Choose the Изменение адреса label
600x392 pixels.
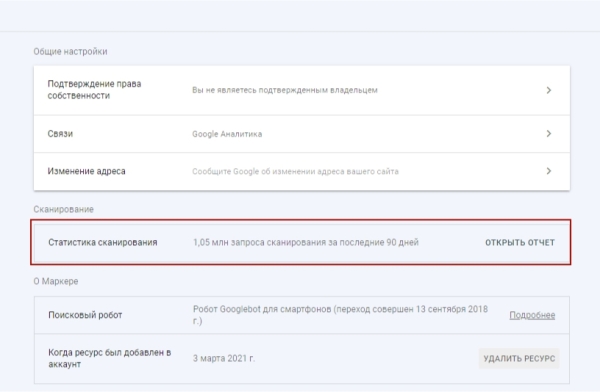(86, 171)
